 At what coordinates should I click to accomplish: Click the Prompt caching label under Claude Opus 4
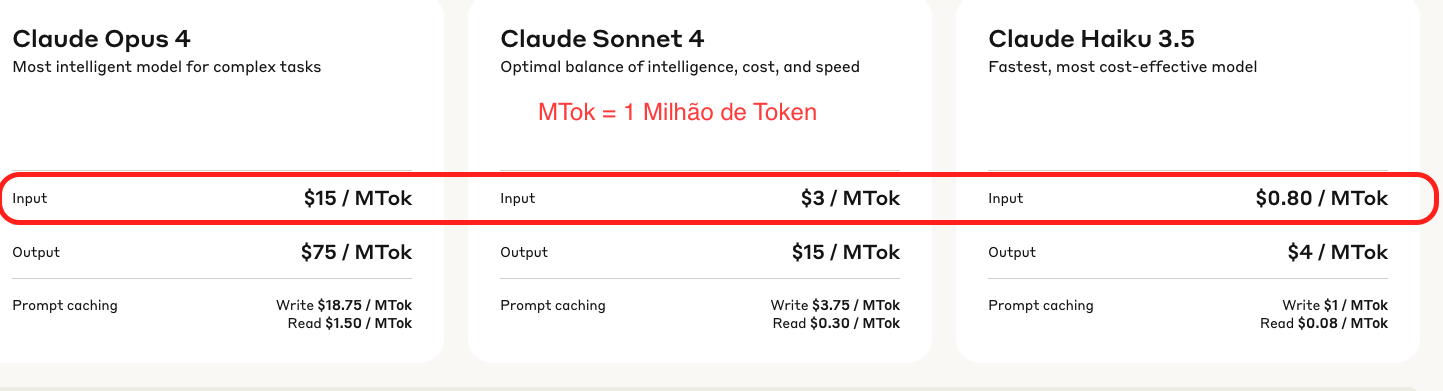[x=65, y=305]
